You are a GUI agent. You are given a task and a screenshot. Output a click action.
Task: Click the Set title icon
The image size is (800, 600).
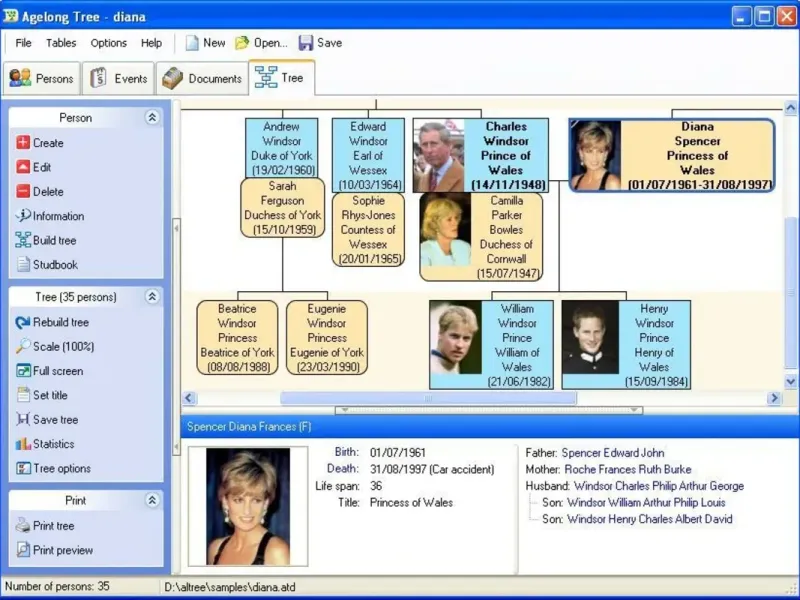click(23, 394)
